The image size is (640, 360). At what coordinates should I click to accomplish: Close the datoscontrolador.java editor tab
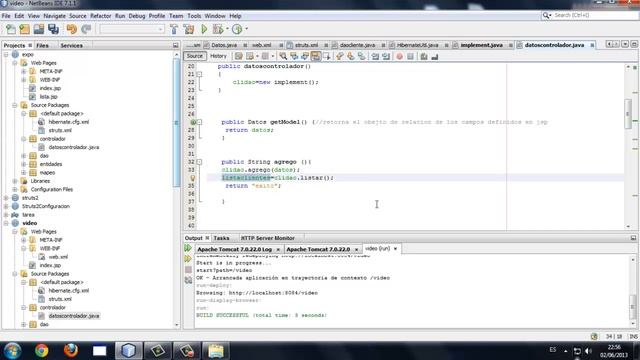pyautogui.click(x=592, y=45)
